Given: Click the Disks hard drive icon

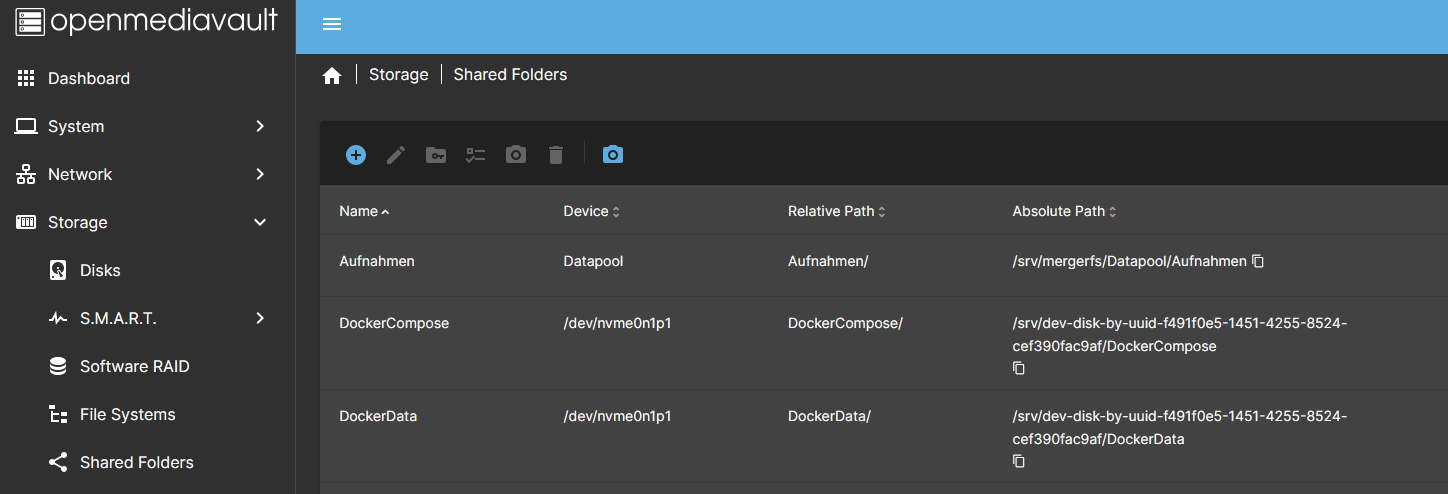Looking at the screenshot, I should [x=58, y=270].
